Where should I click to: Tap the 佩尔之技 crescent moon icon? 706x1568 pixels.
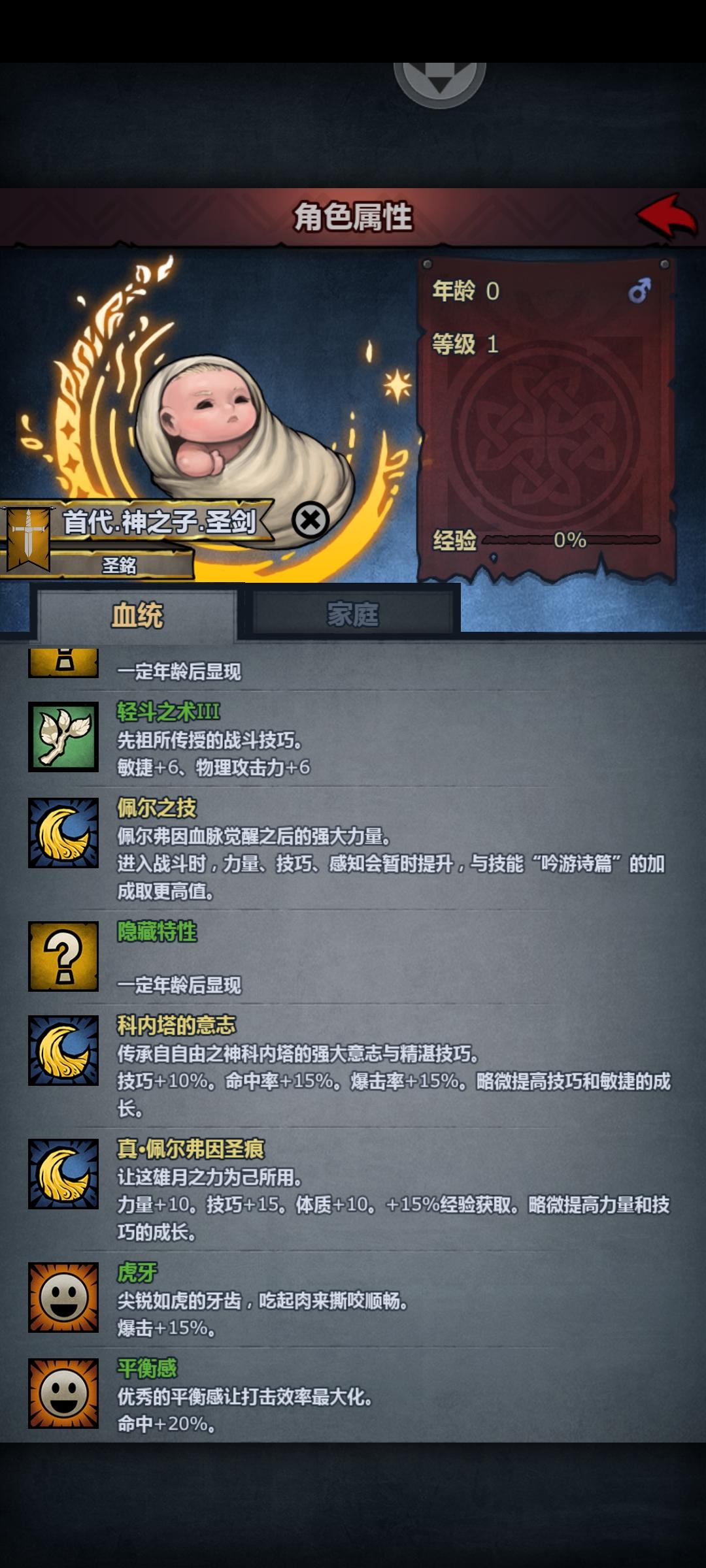(63, 832)
